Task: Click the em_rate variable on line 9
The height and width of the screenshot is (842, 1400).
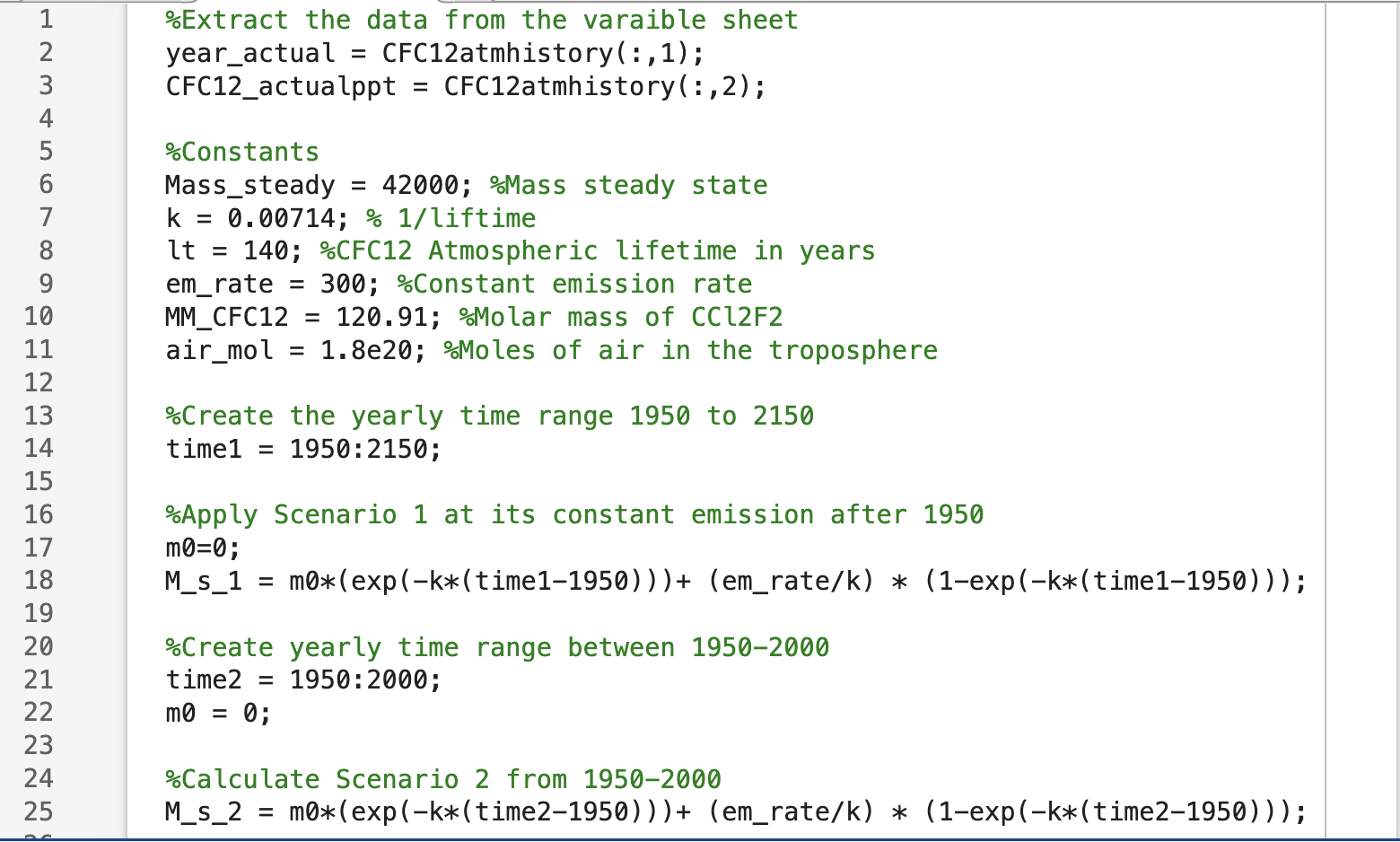Action: [x=219, y=284]
